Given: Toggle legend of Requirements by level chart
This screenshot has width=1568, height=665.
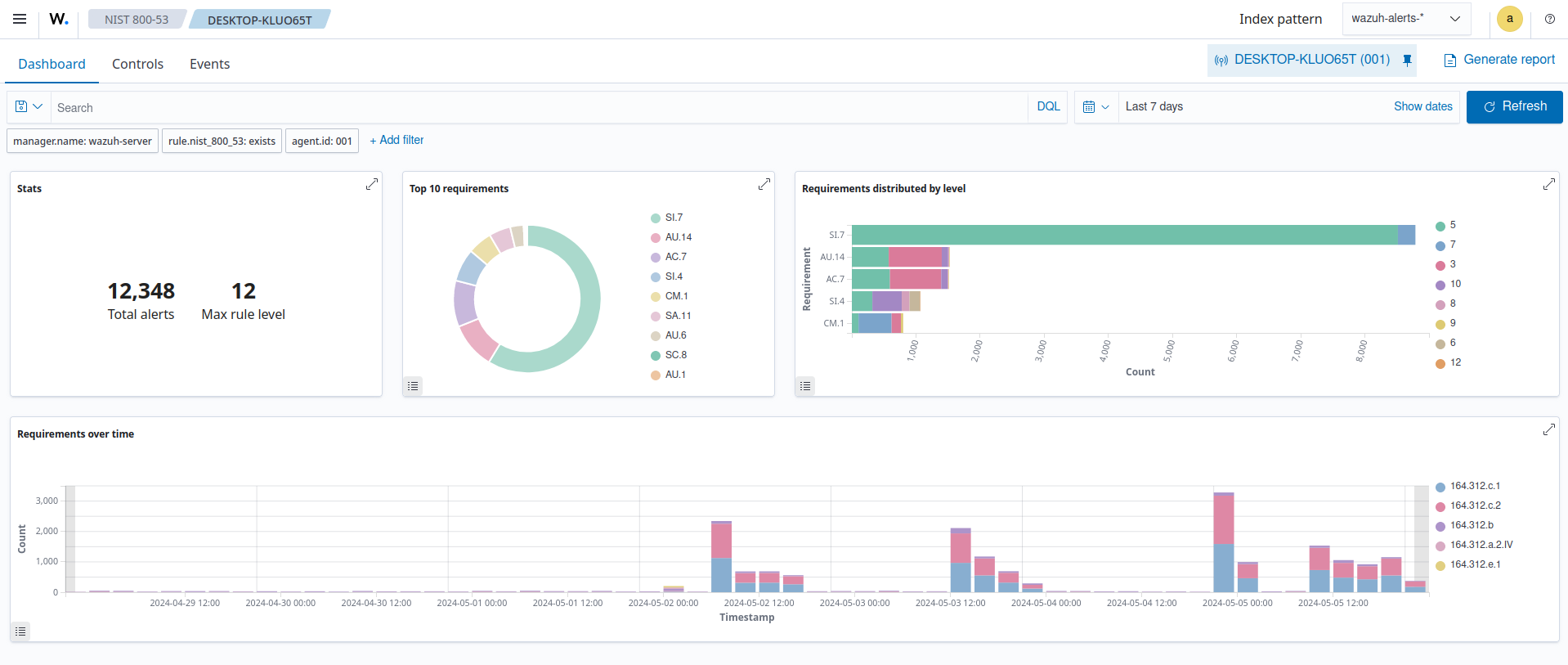Looking at the screenshot, I should pos(805,386).
